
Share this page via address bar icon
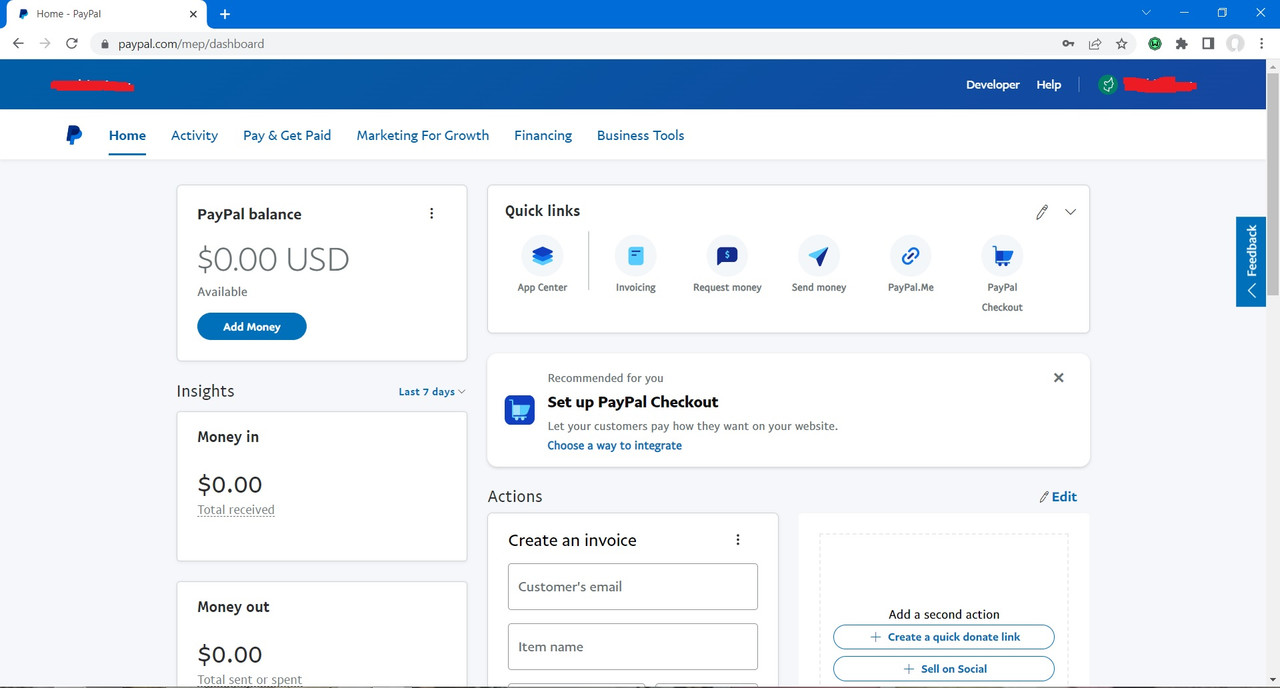coord(1095,44)
